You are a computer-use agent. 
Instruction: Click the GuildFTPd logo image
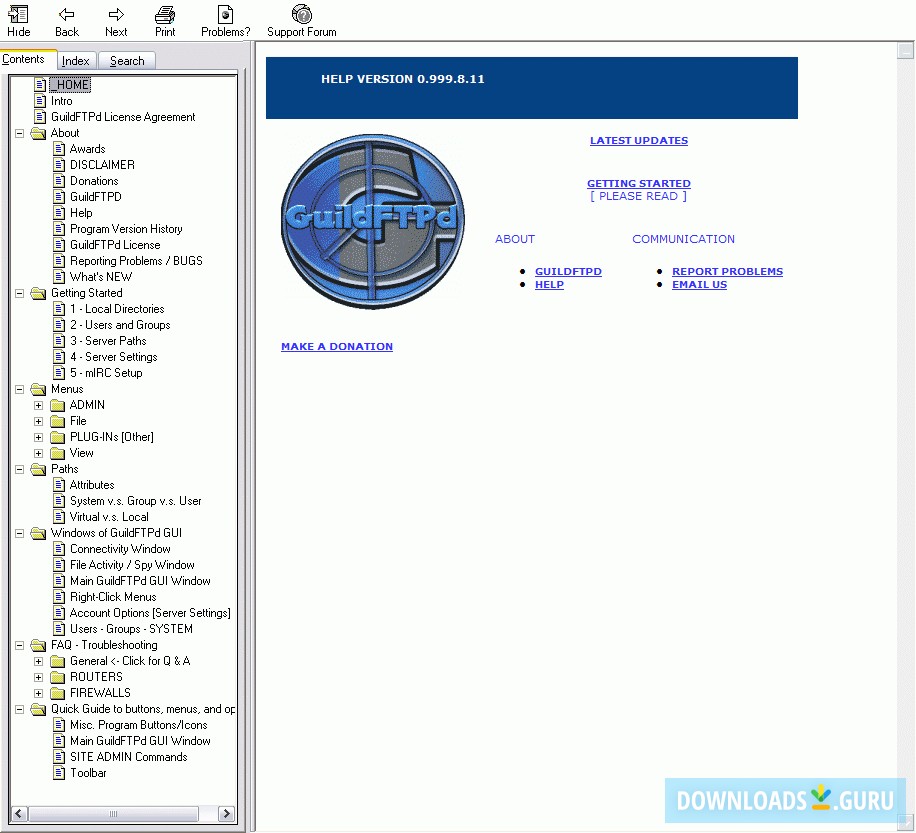coord(373,221)
